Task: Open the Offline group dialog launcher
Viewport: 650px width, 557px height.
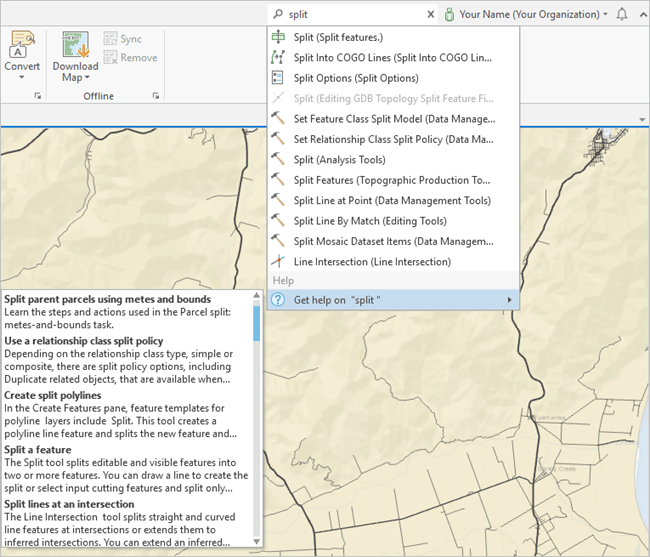Action: 156,96
